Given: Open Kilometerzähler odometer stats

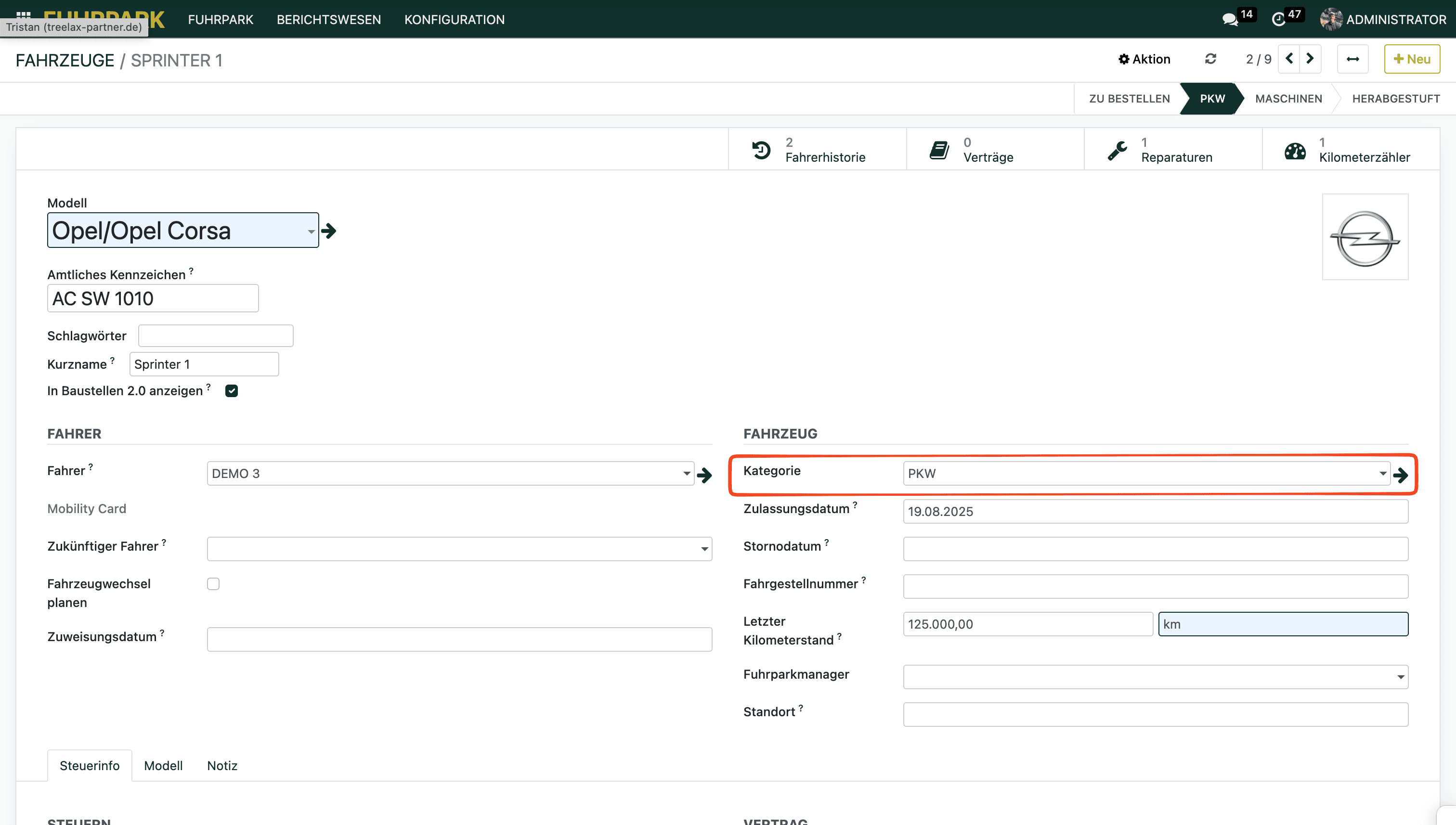Looking at the screenshot, I should [1351, 150].
